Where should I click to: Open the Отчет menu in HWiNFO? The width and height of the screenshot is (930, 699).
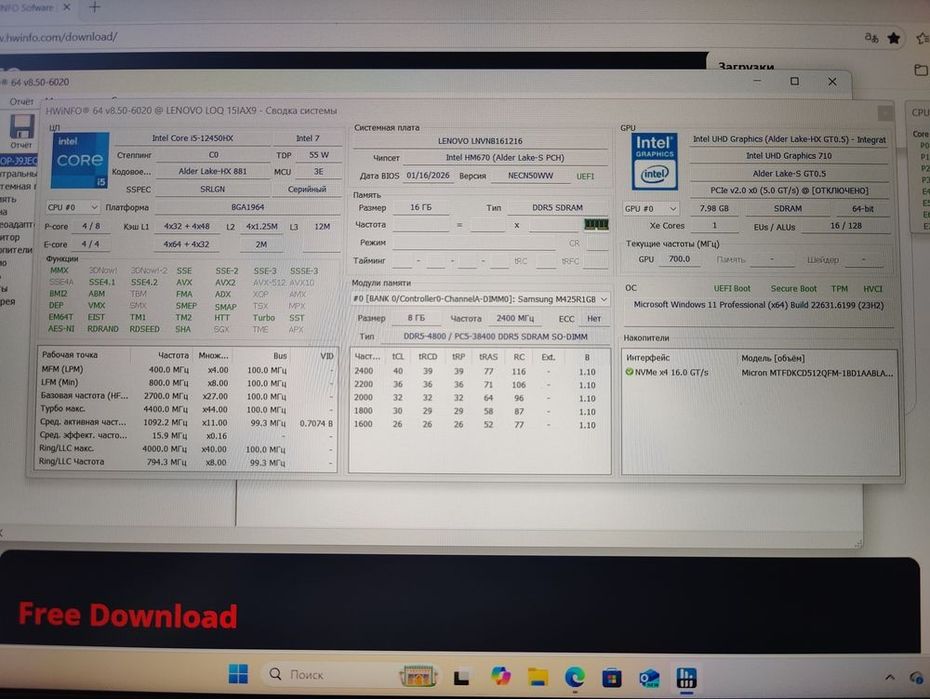[x=22, y=101]
